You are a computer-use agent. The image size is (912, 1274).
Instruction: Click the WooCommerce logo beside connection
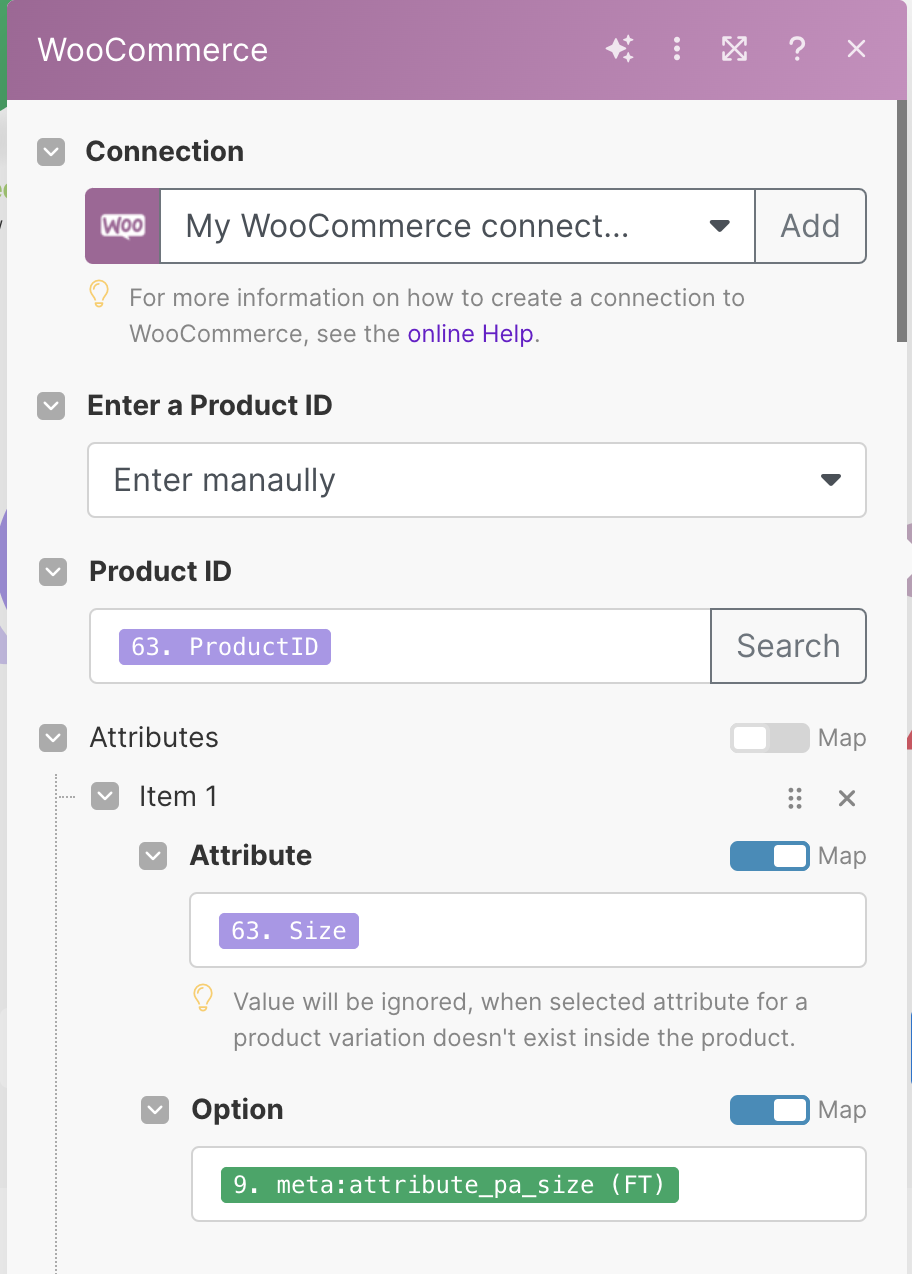click(123, 226)
